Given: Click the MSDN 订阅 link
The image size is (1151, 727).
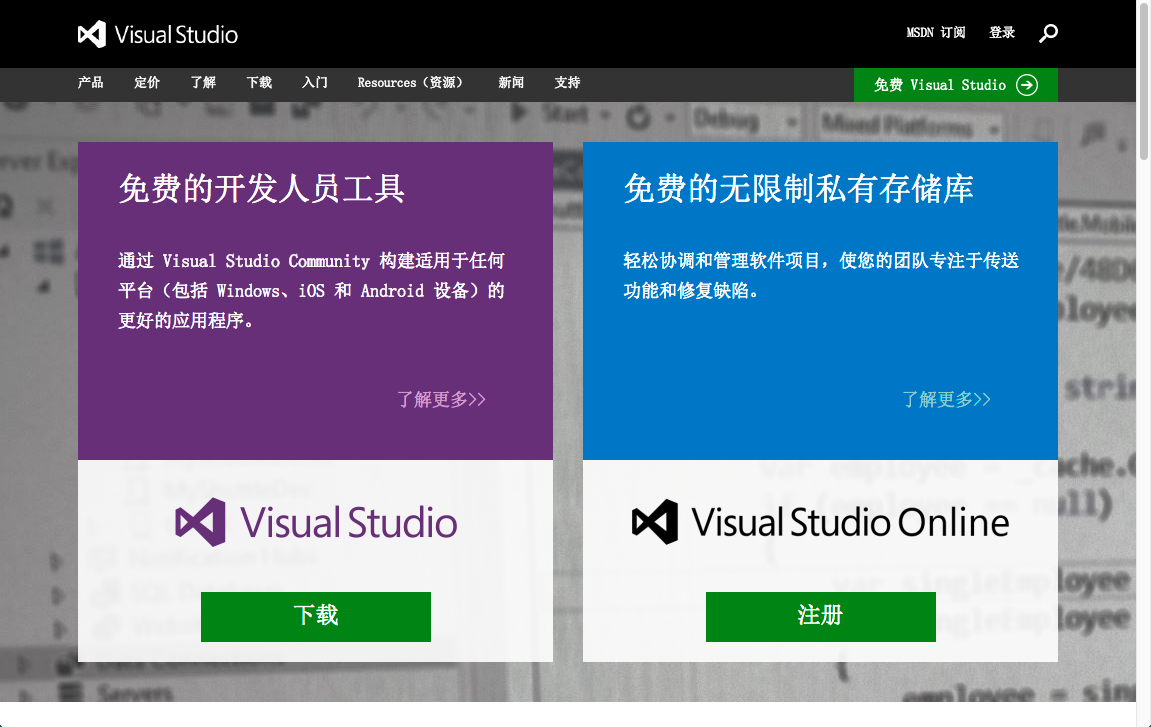Looking at the screenshot, I should click(936, 32).
